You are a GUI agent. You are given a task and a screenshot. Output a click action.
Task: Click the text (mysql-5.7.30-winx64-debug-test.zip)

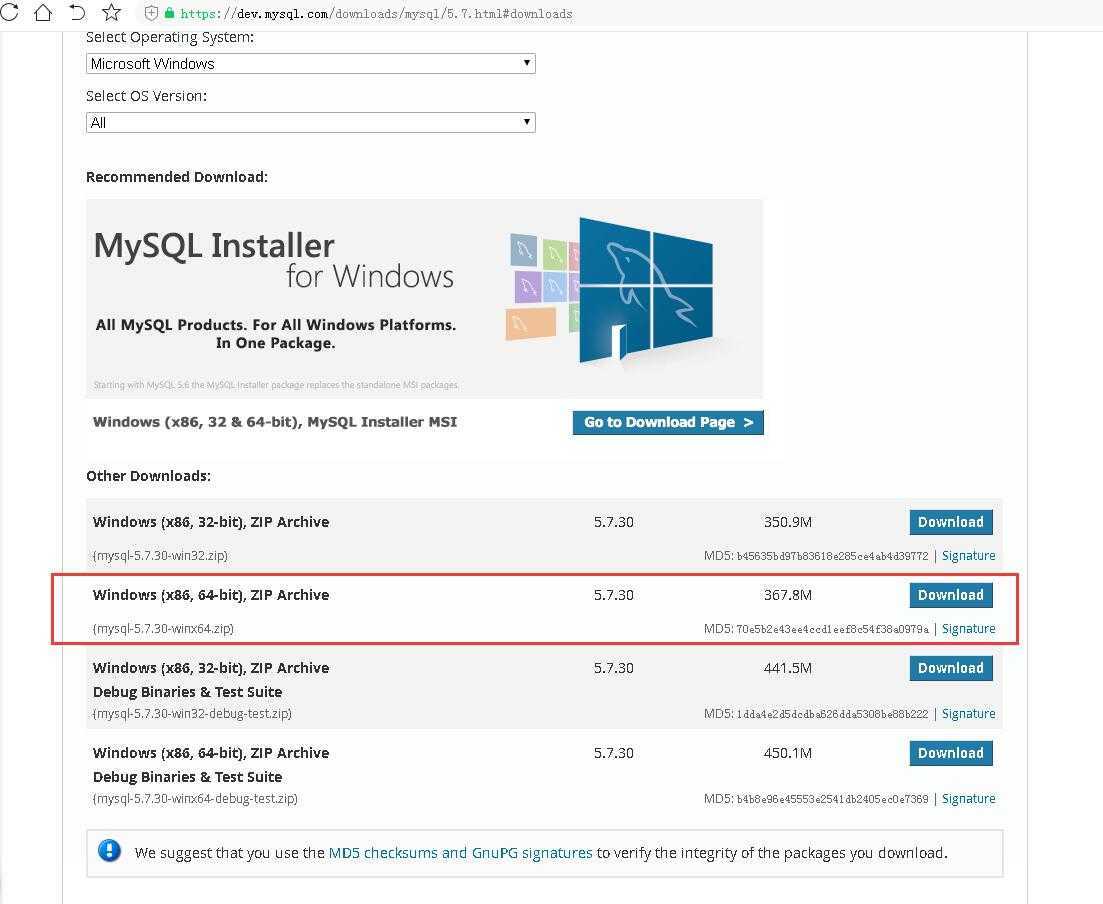[195, 798]
